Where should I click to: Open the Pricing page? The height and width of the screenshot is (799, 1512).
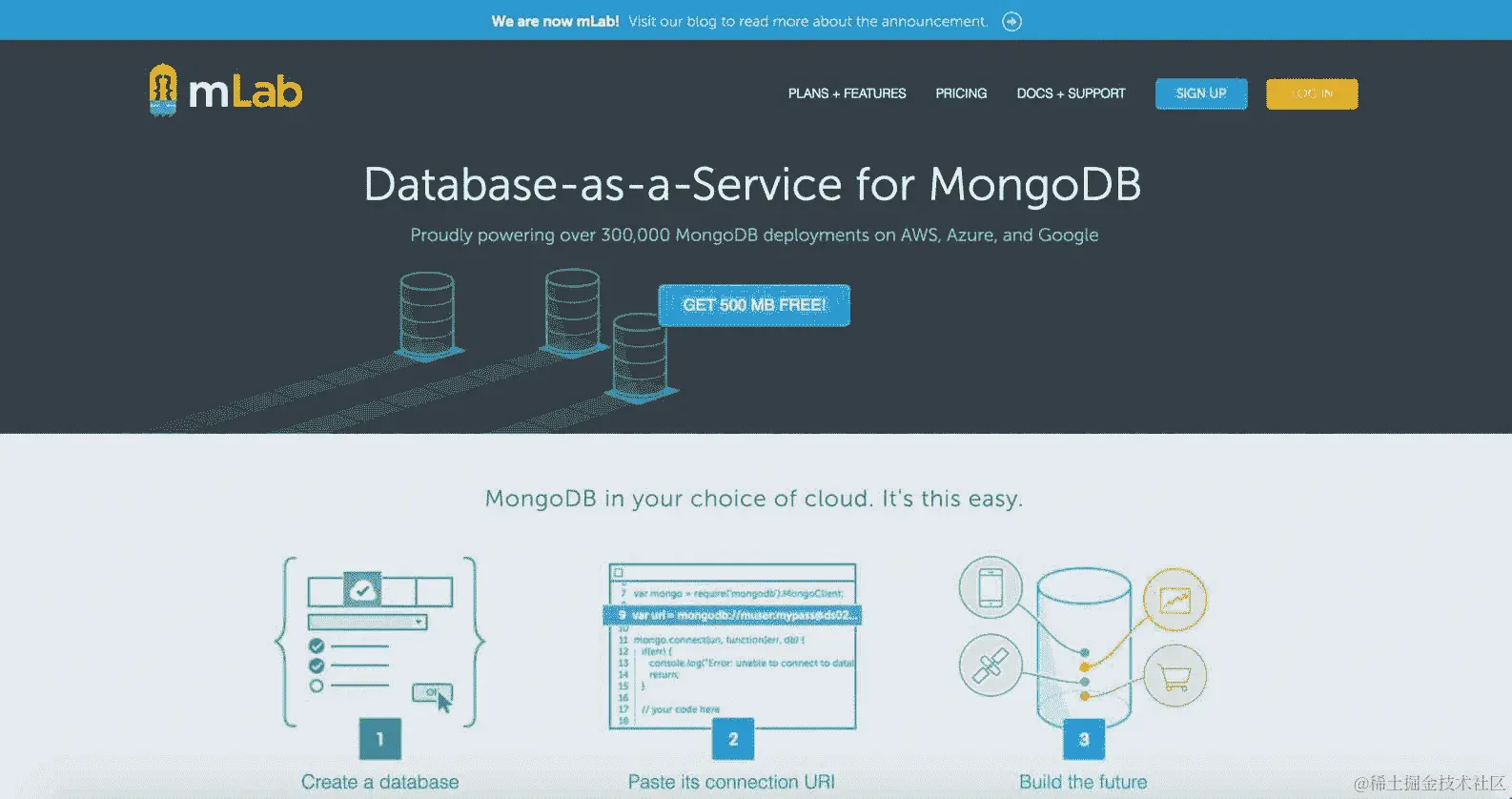pyautogui.click(x=961, y=93)
